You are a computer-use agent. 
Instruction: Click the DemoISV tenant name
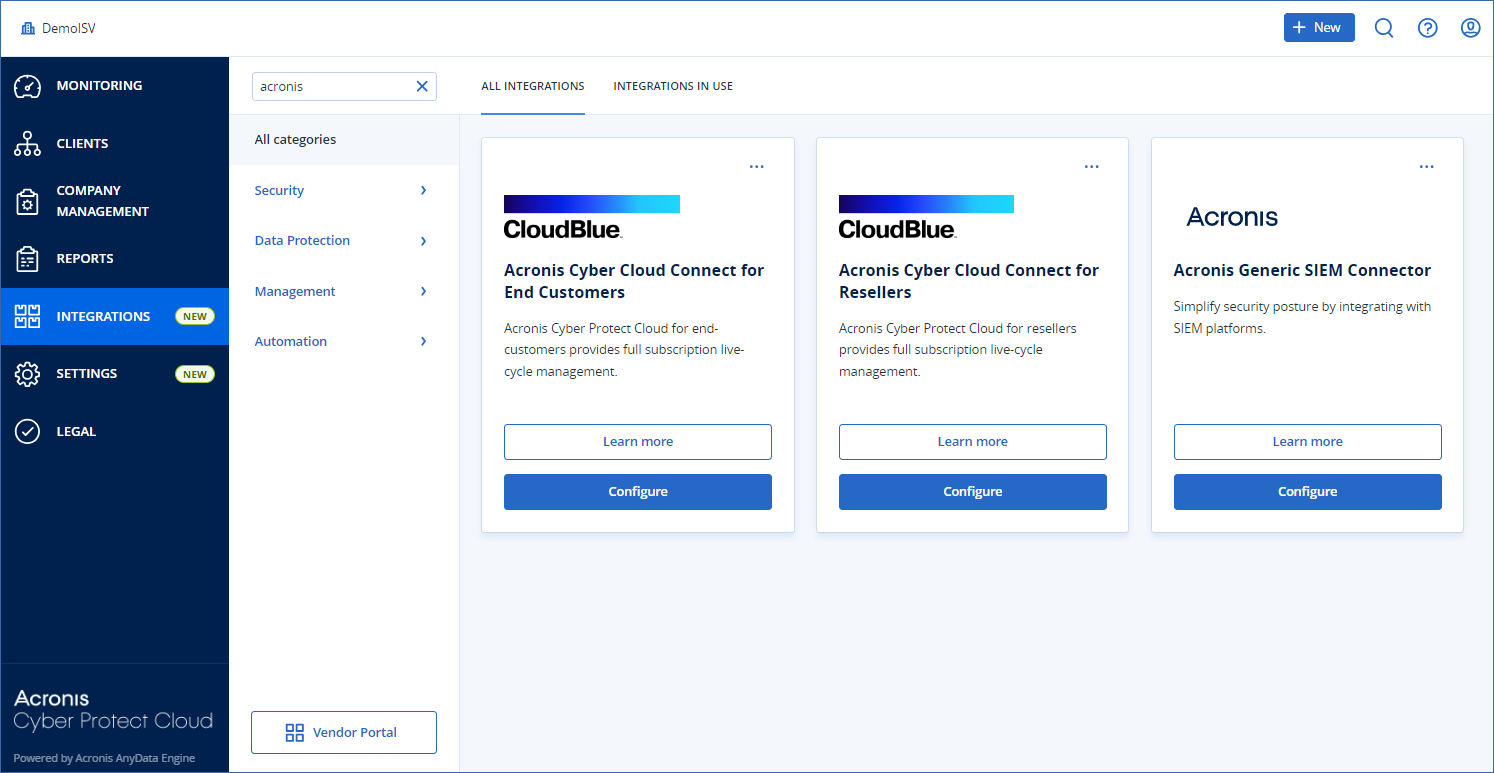[x=69, y=28]
